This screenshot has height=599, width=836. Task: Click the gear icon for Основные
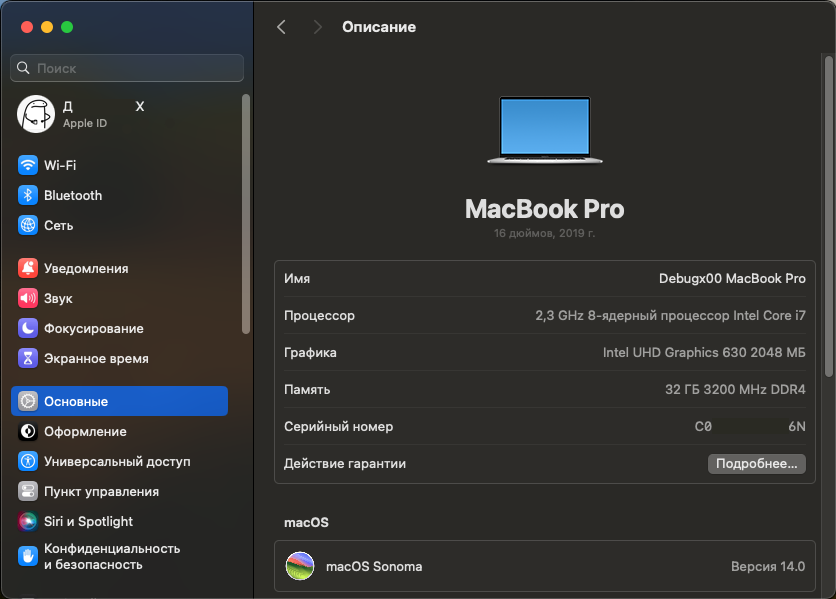coord(28,401)
